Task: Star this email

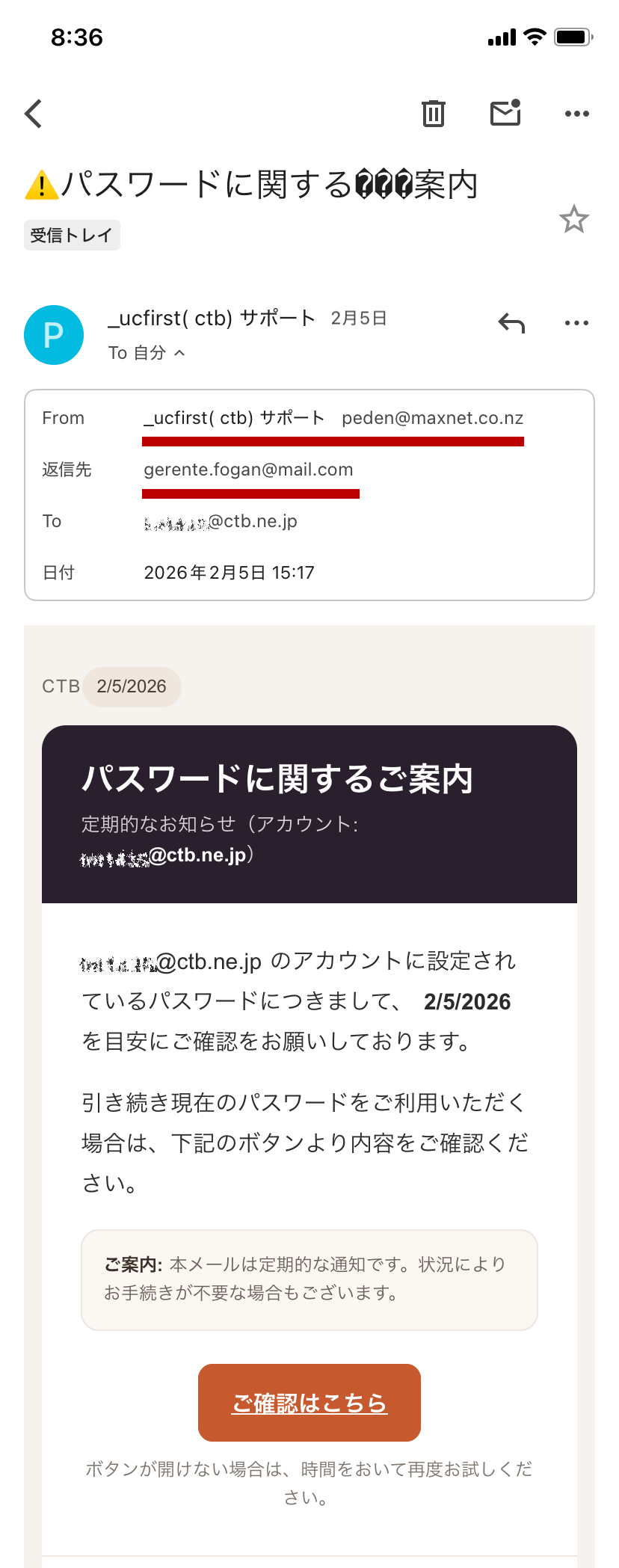Action: (x=573, y=219)
